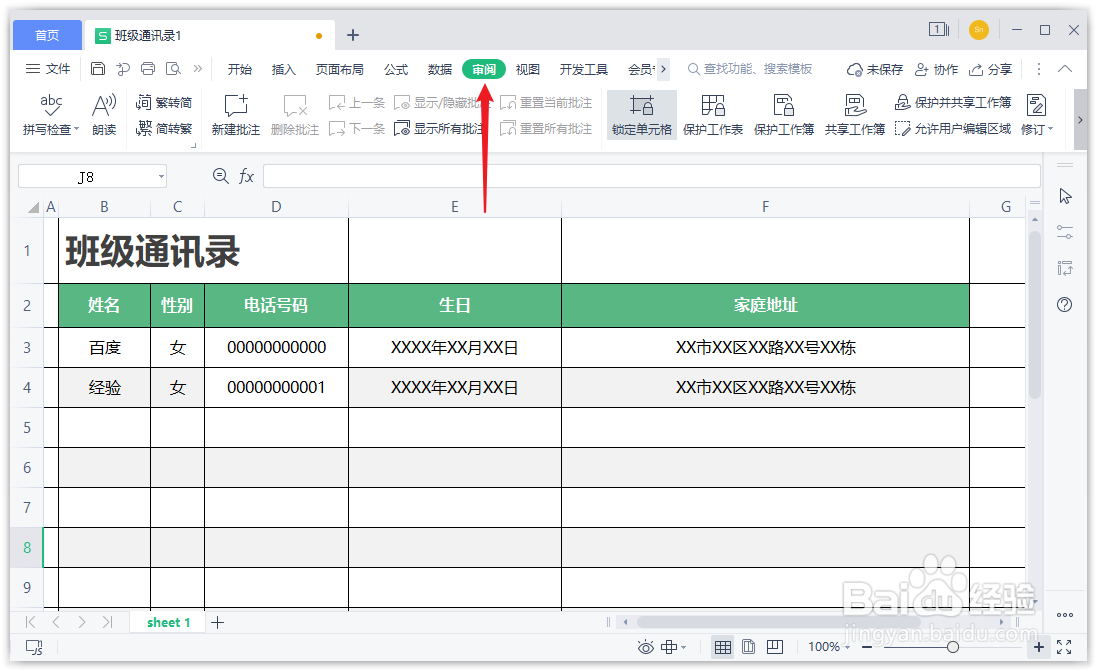
Task: Select the 审阅 ribbon tab
Action: pos(483,69)
